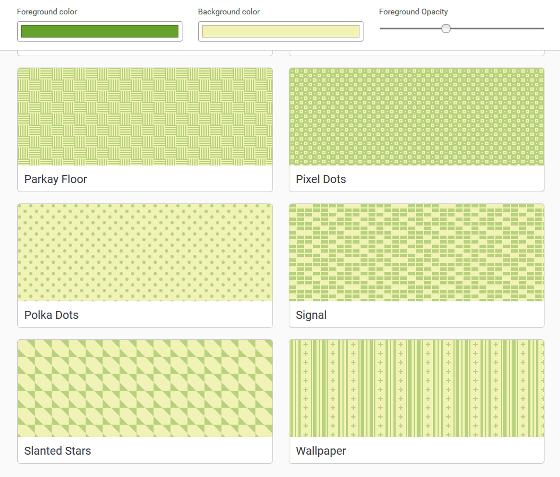Open the Foreground color green swatch
Viewport: 560px width, 477px height.
[100, 31]
